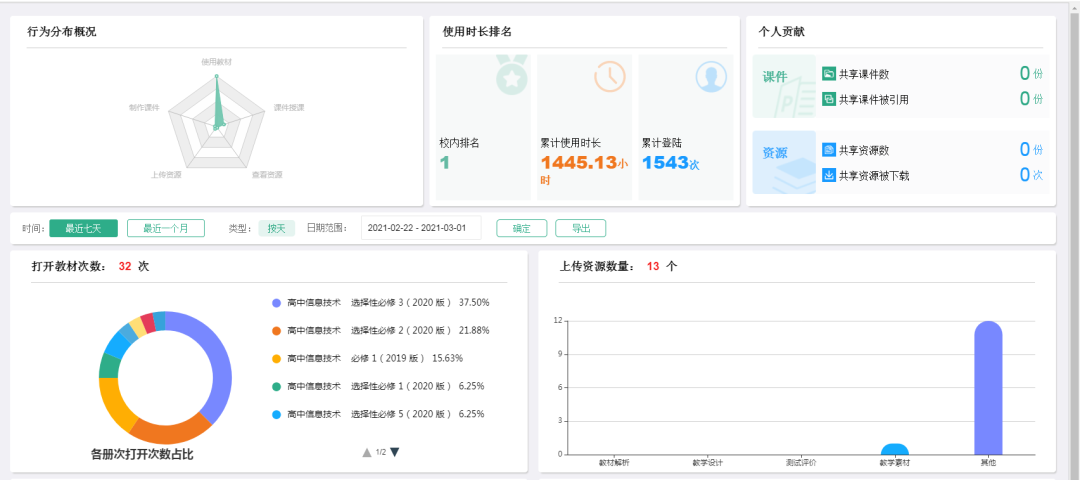Click the 导出 export button
Viewport: 1080px width, 480px height.
[581, 229]
